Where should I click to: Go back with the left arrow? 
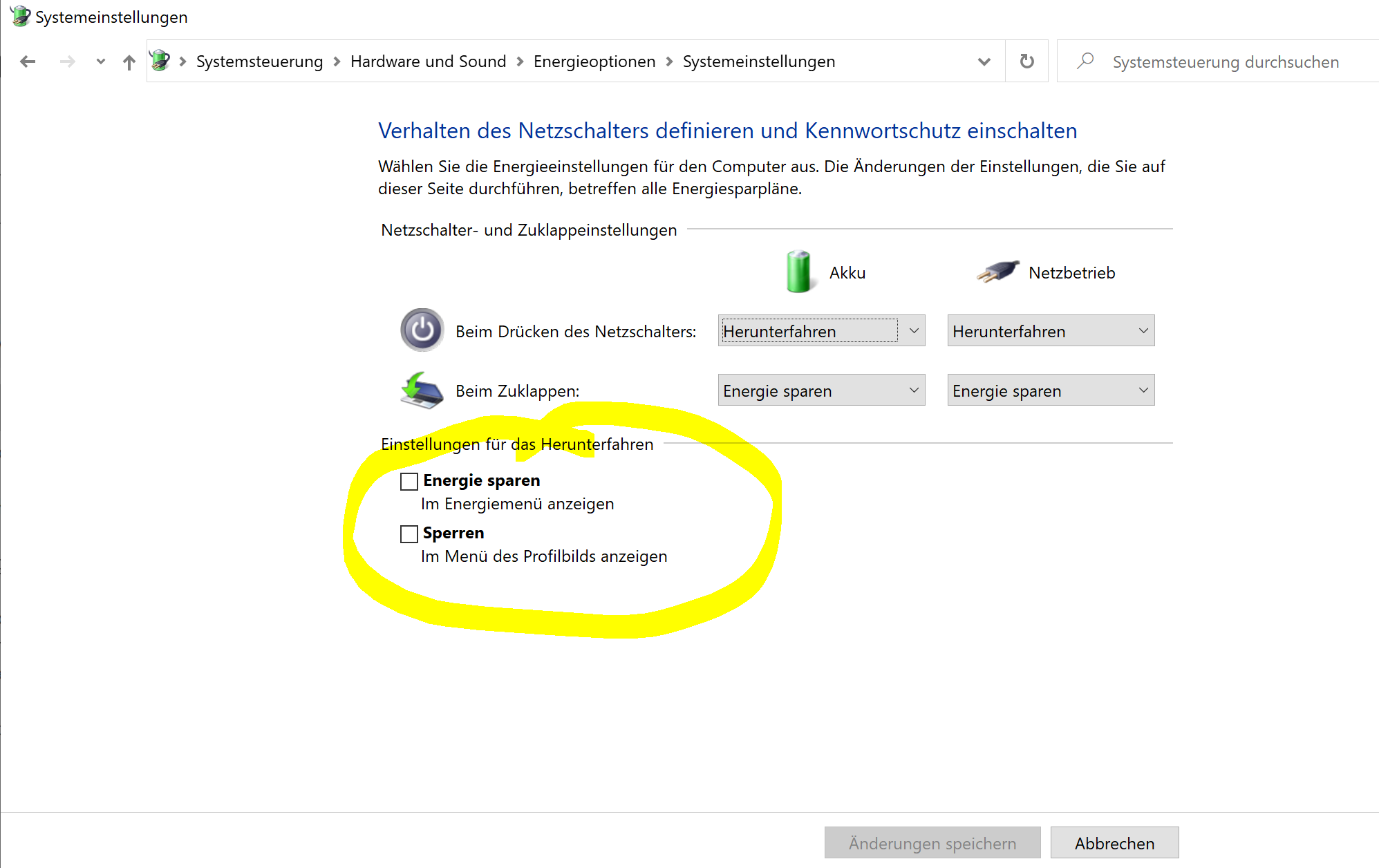(x=28, y=62)
